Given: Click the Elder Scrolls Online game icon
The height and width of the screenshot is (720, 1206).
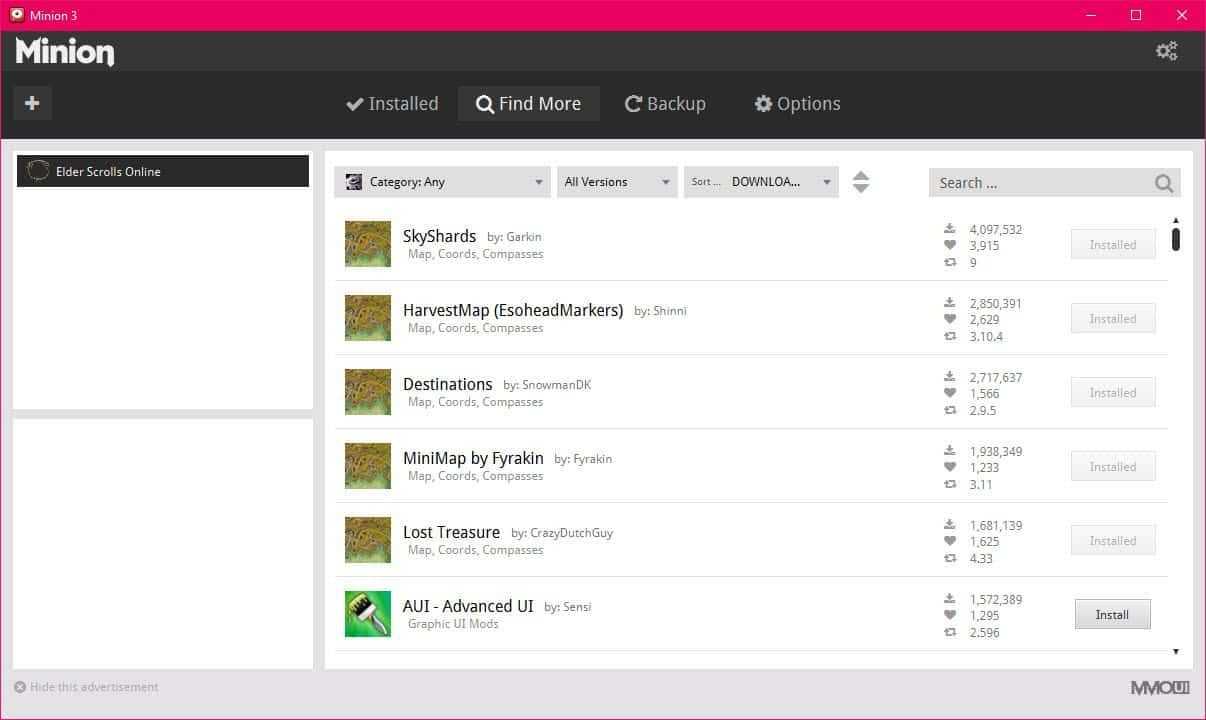Looking at the screenshot, I should [38, 171].
